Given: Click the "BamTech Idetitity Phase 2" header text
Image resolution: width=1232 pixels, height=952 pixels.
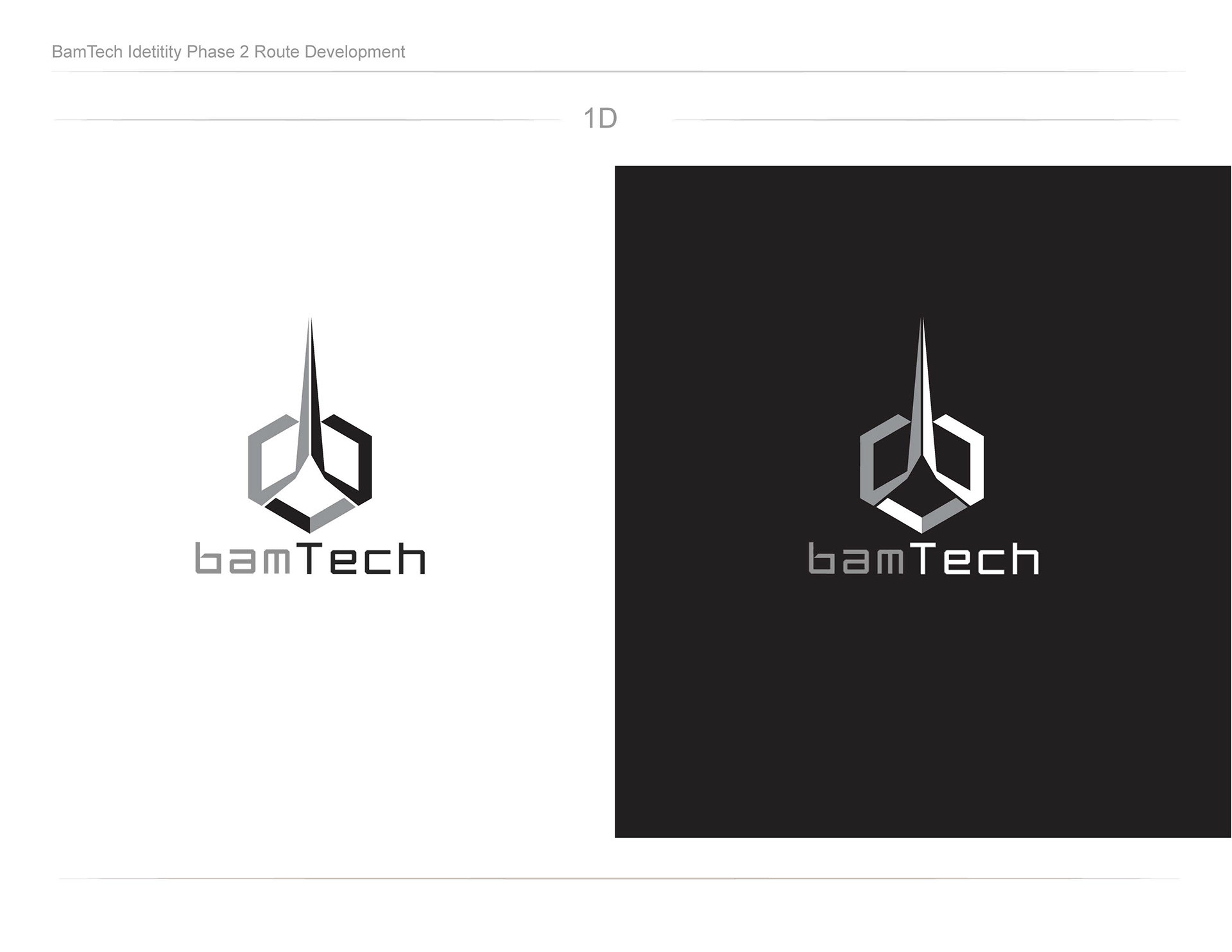Looking at the screenshot, I should (151, 52).
